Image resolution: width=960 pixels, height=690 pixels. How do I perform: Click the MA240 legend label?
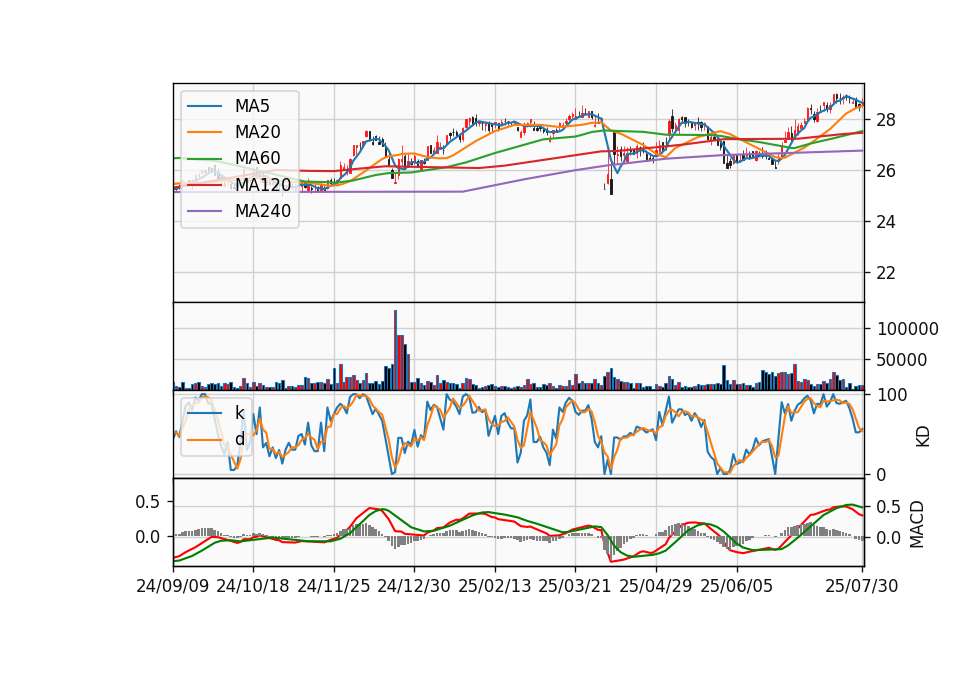[263, 211]
